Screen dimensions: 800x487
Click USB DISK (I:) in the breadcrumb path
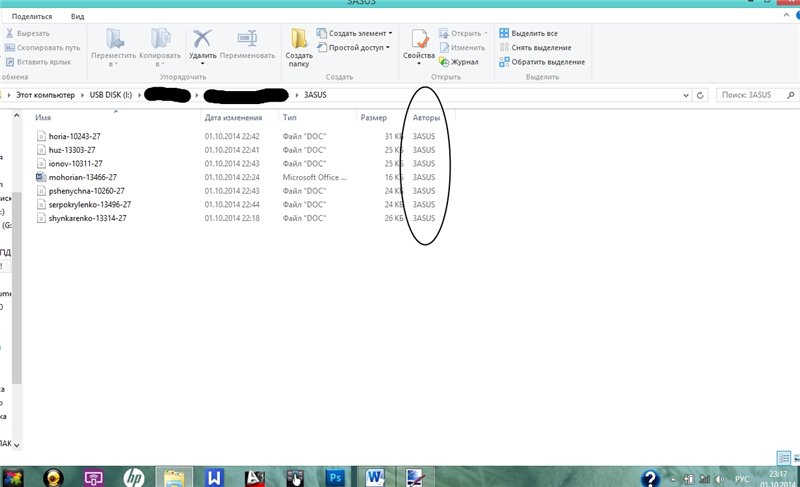point(112,95)
